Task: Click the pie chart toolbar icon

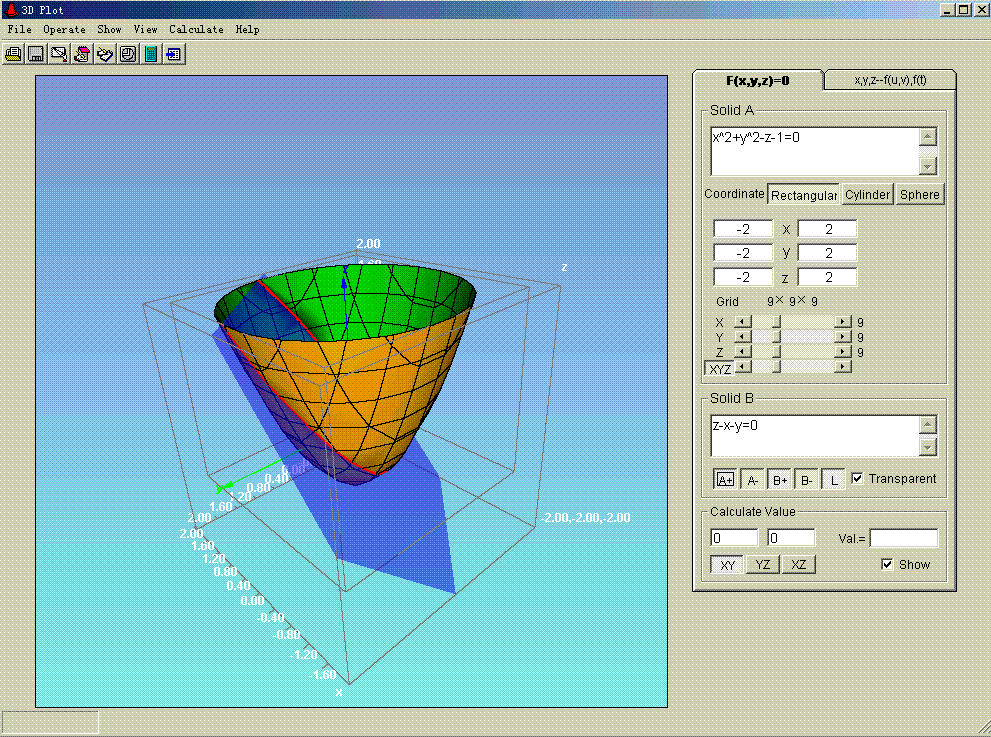Action: click(x=128, y=54)
